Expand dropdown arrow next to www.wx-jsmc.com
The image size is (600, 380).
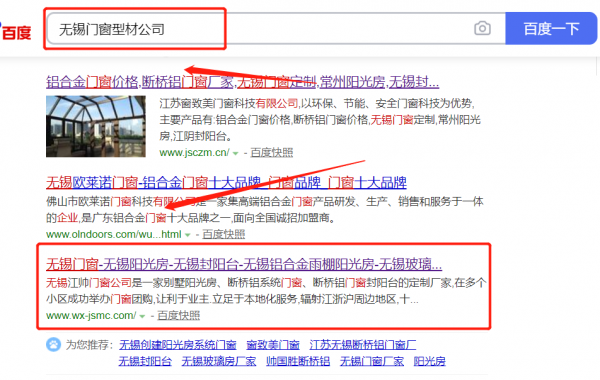point(142,316)
